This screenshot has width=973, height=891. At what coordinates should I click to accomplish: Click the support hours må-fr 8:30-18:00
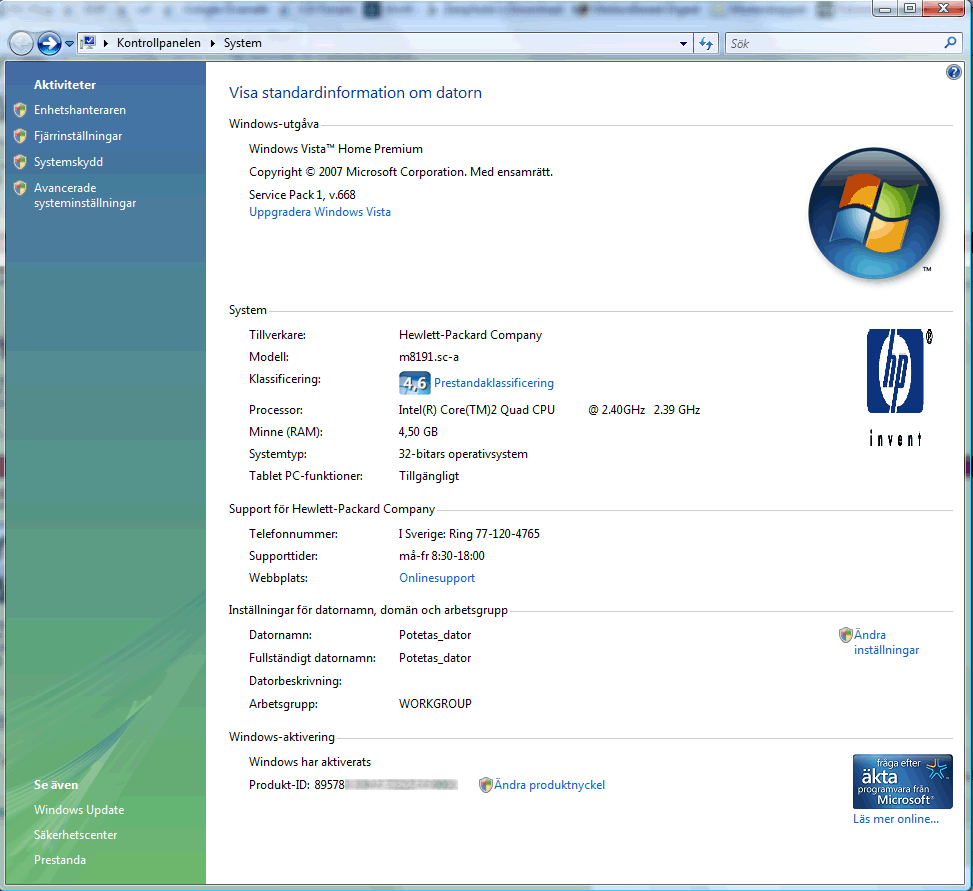pyautogui.click(x=442, y=556)
